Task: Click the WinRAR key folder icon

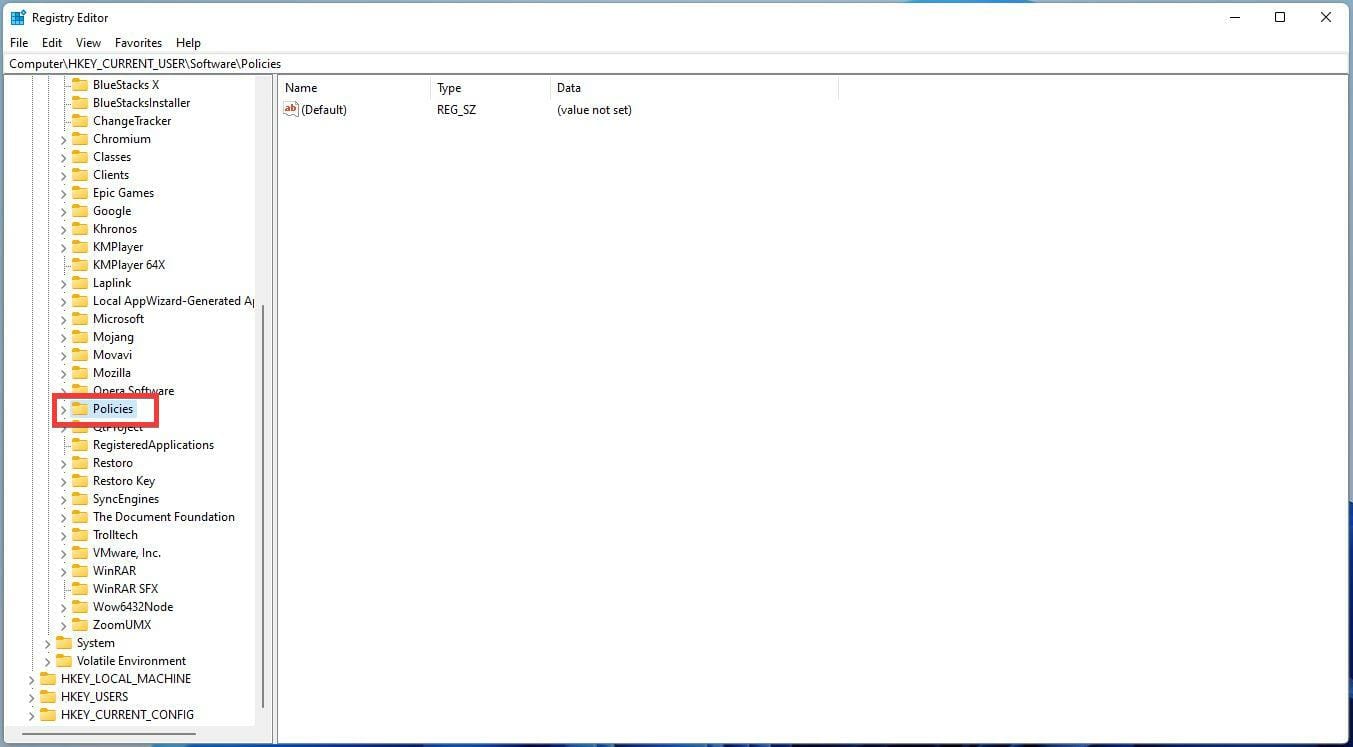Action: pyautogui.click(x=80, y=570)
